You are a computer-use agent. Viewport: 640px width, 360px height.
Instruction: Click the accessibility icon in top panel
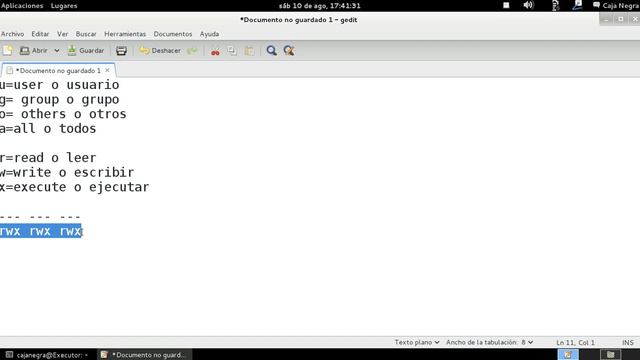coord(556,5)
